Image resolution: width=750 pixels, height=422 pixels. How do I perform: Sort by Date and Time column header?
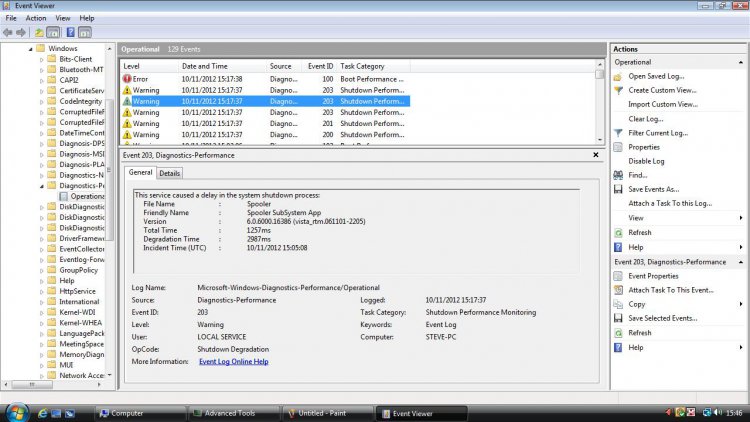[x=222, y=66]
